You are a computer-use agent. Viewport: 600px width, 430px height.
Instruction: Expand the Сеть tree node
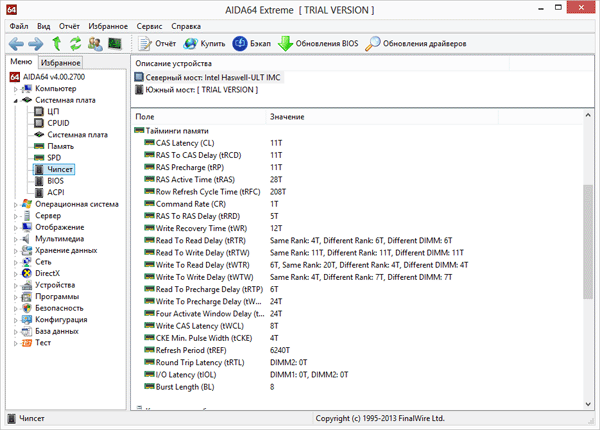click(16, 262)
